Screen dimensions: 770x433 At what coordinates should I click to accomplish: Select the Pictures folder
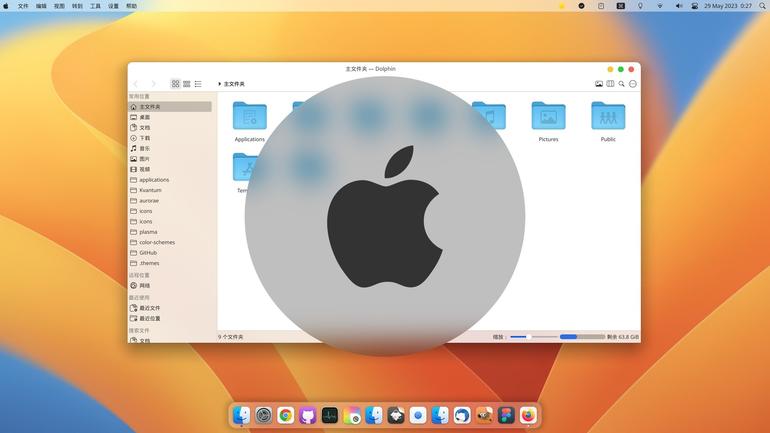[549, 122]
